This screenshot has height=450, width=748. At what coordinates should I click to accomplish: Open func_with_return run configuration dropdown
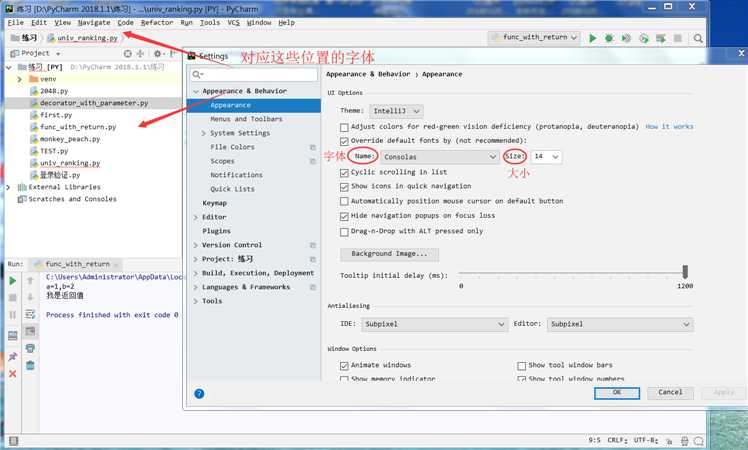[534, 38]
